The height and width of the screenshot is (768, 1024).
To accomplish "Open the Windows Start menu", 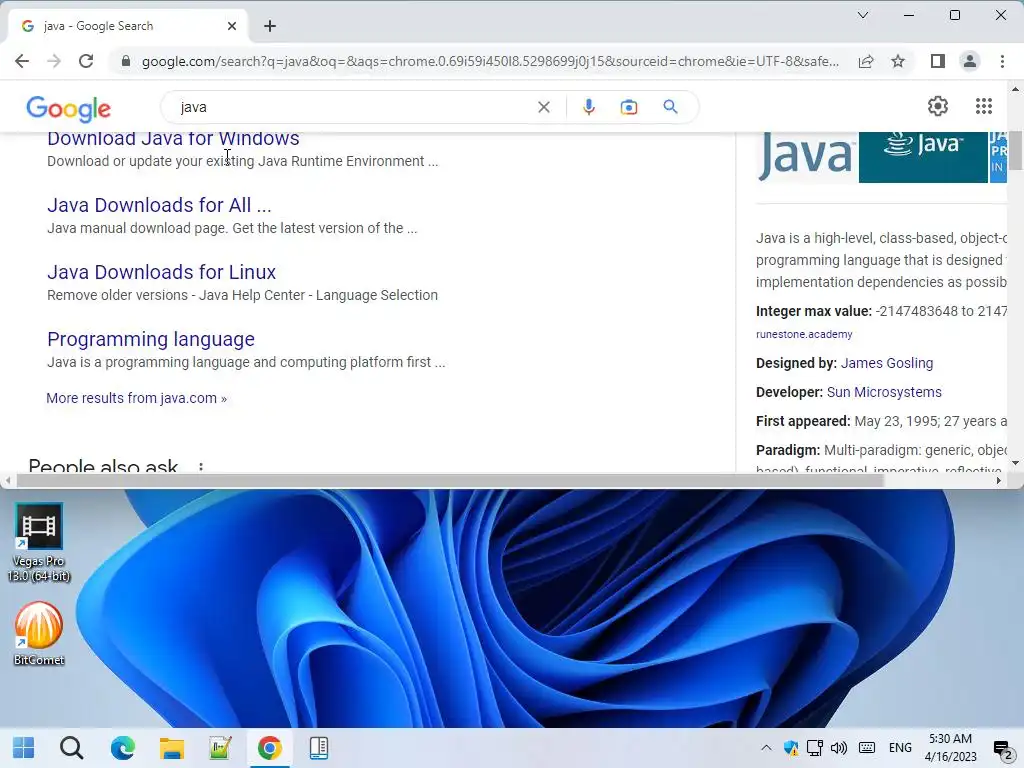I will [24, 748].
